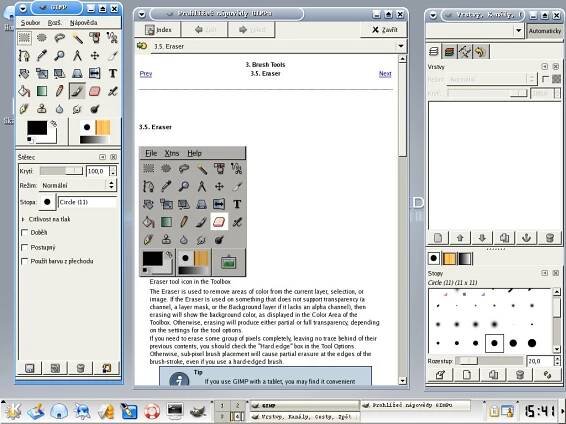Select the Rectangle Select tool in GIMP toolbox
Screen dimensions: 566x424
24,38
